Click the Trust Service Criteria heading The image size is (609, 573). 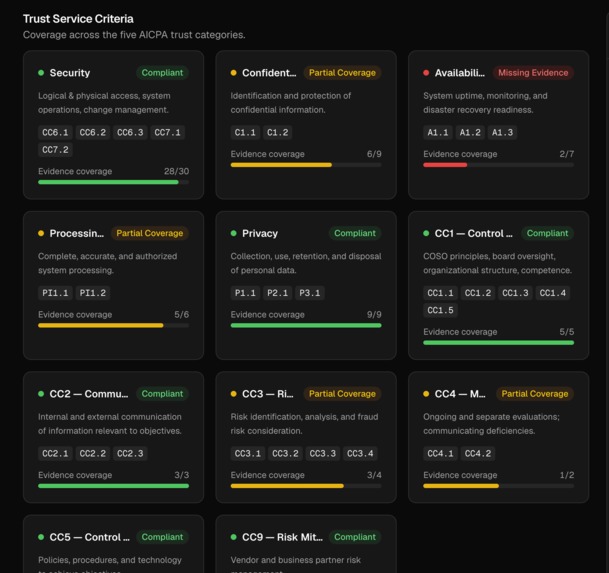(x=78, y=19)
